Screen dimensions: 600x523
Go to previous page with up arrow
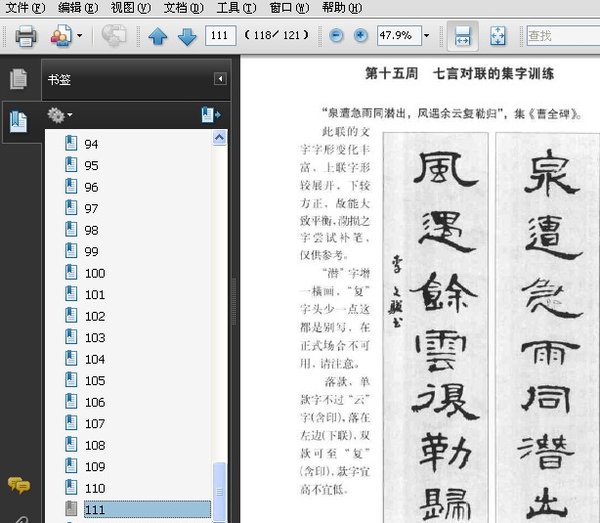[157, 37]
